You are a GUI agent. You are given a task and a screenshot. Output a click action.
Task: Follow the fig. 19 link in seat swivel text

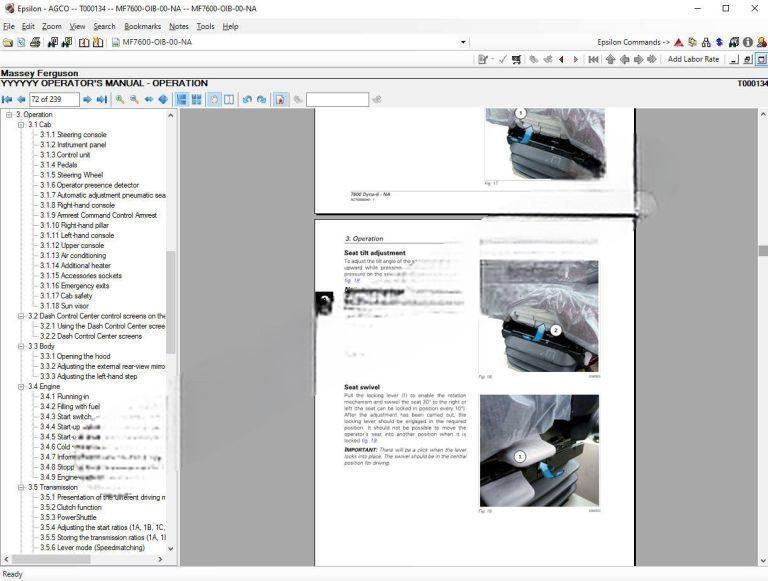coord(370,441)
